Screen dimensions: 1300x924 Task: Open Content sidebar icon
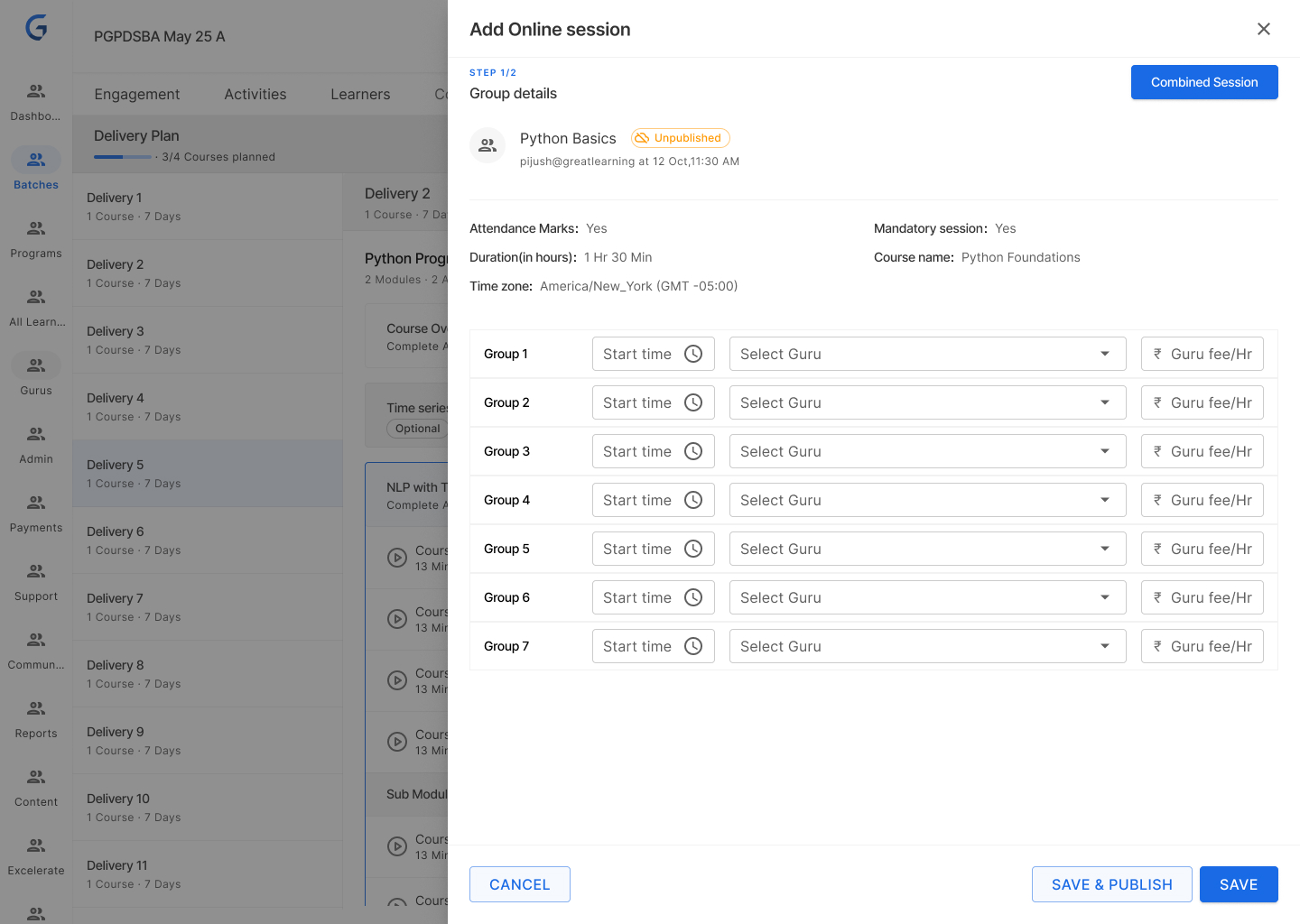click(x=36, y=777)
